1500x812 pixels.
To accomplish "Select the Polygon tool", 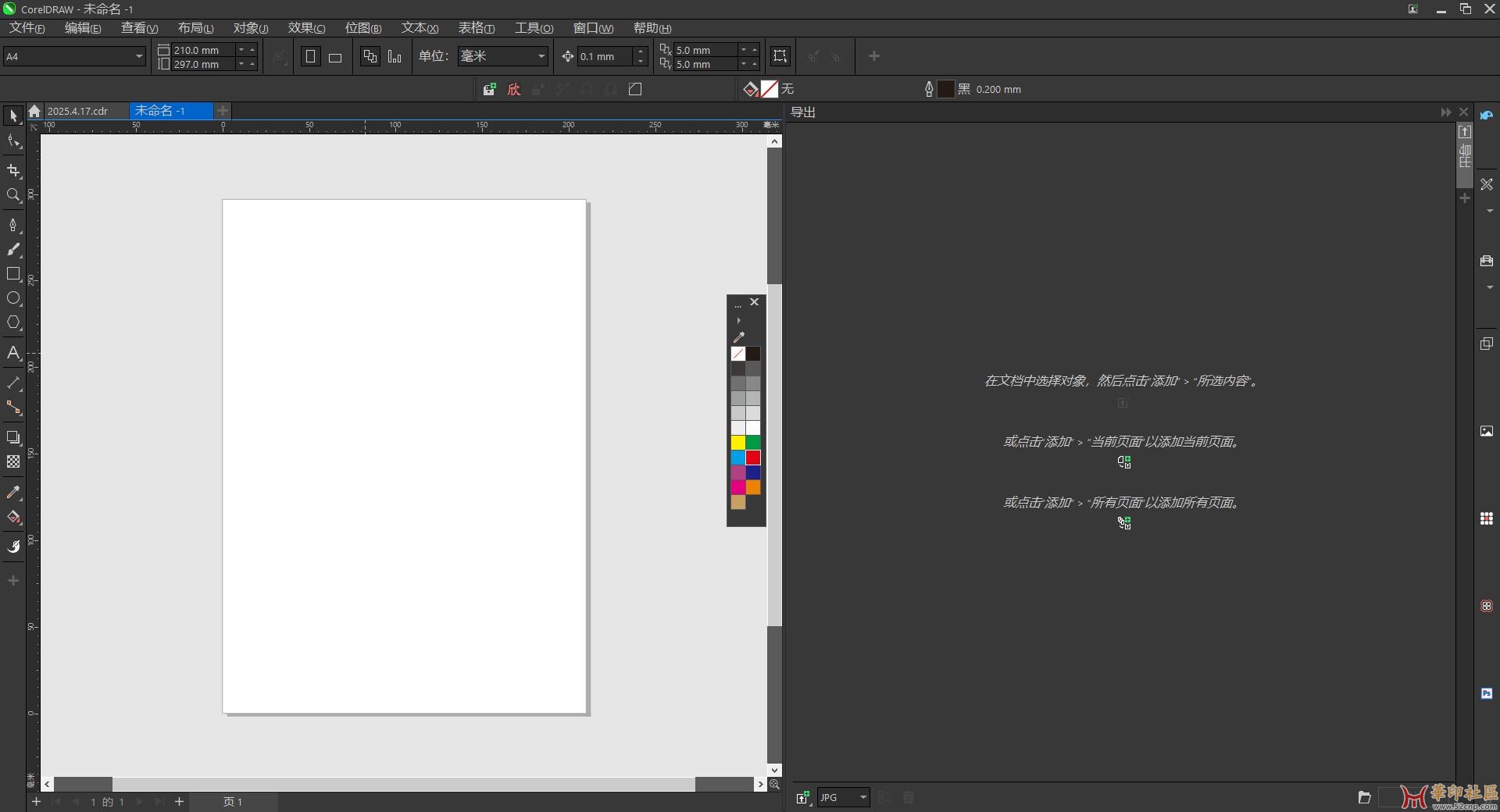I will [x=13, y=322].
